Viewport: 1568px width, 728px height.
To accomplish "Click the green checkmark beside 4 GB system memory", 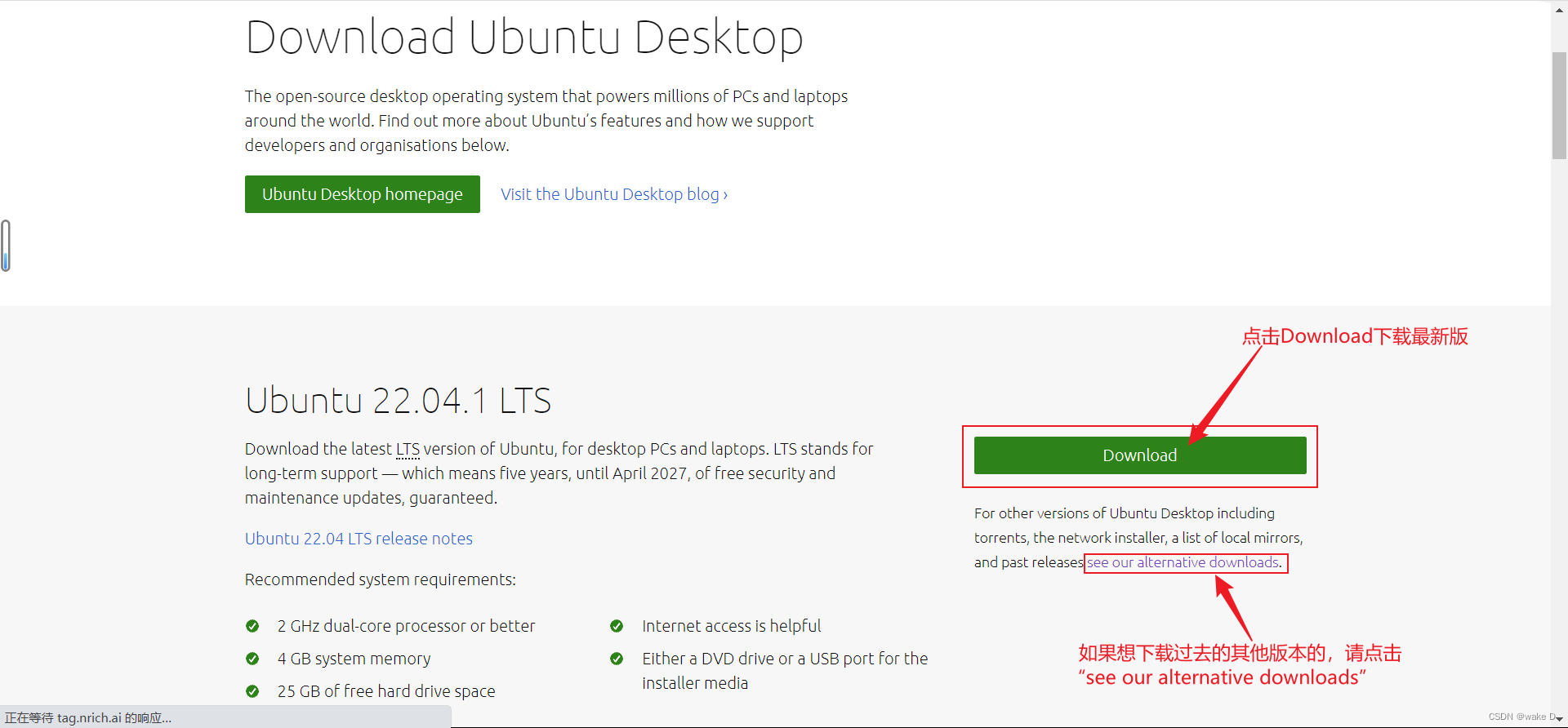I will tap(252, 659).
